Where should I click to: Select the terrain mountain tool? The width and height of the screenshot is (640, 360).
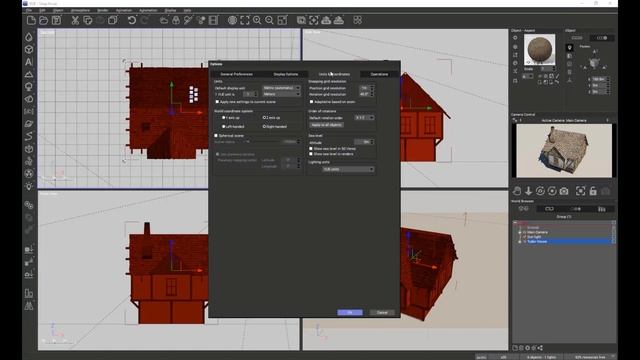tap(29, 74)
